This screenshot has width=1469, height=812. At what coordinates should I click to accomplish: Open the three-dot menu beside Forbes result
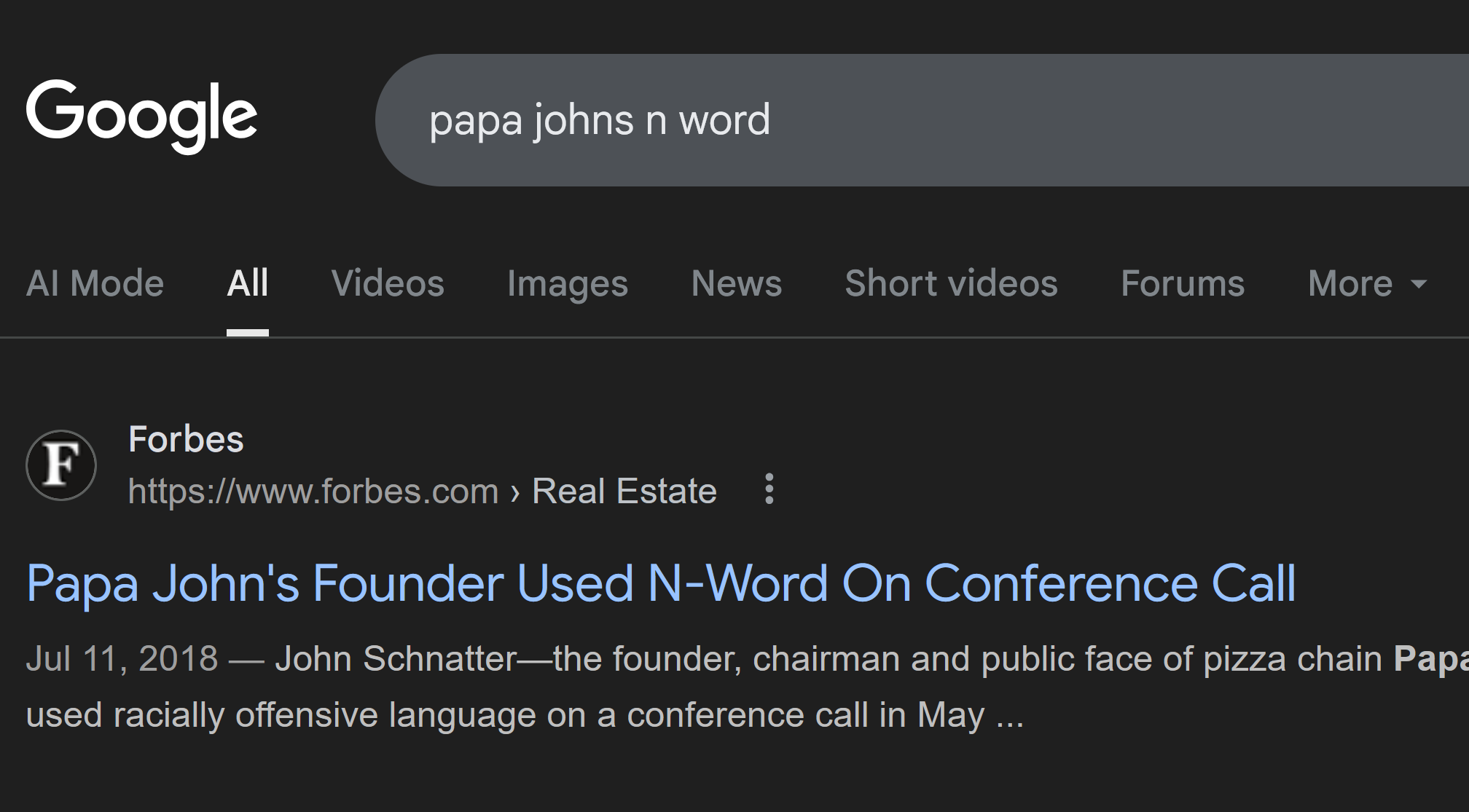tap(769, 489)
